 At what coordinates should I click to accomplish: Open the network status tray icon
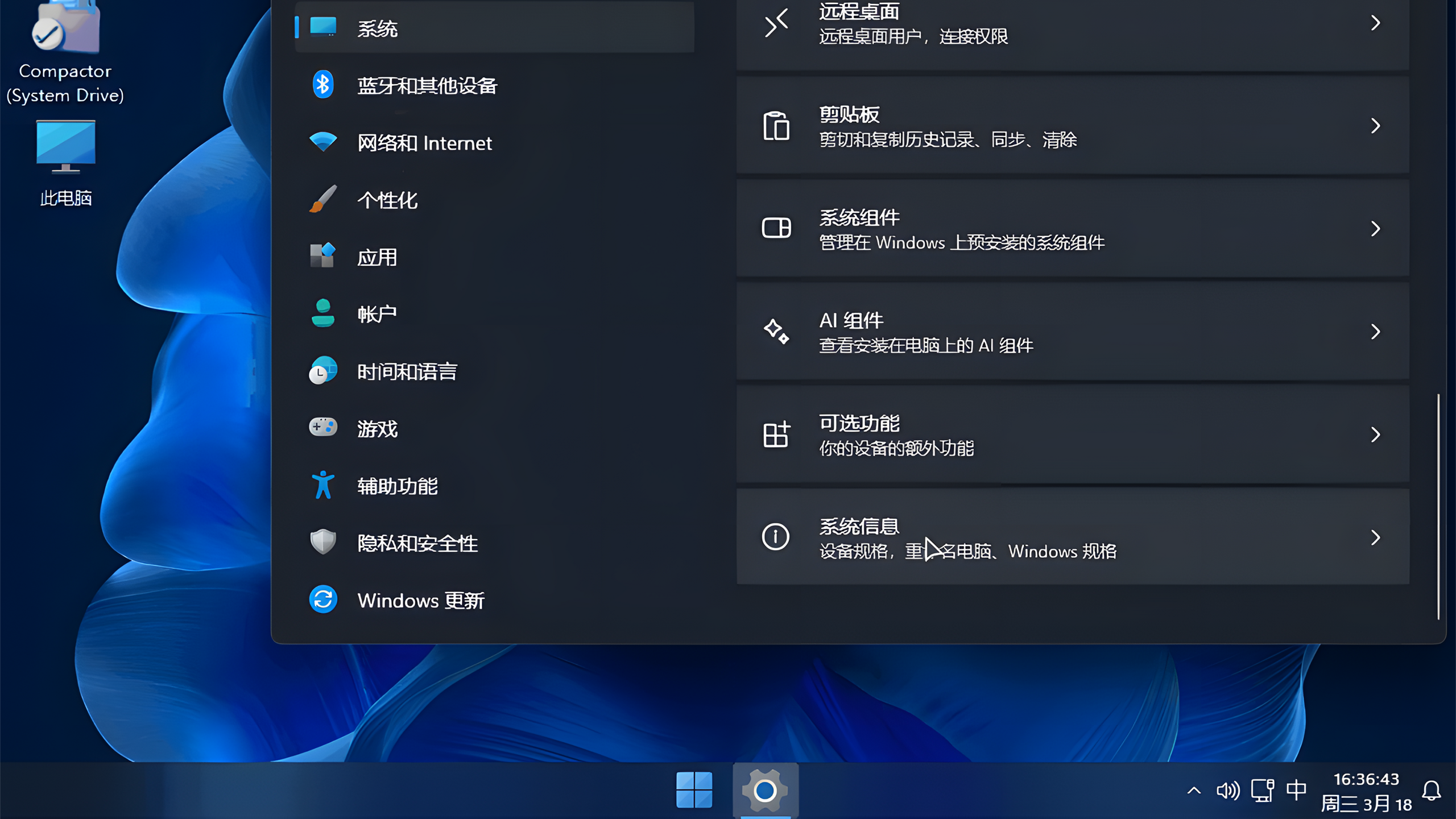[1262, 791]
